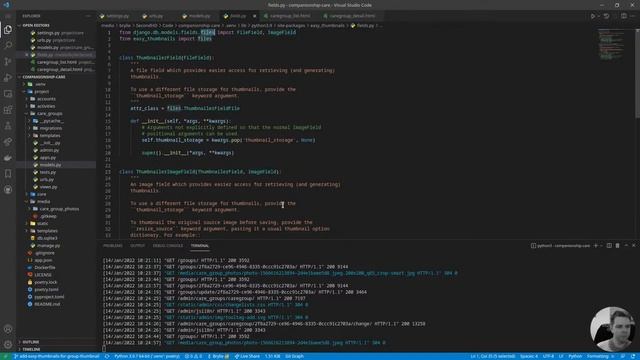Switch to the models.py editor tab
The width and height of the screenshot is (640, 360).
199,16
